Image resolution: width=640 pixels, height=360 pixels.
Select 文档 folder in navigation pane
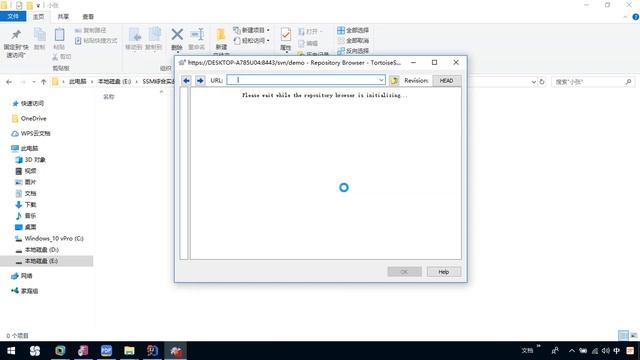[30, 193]
